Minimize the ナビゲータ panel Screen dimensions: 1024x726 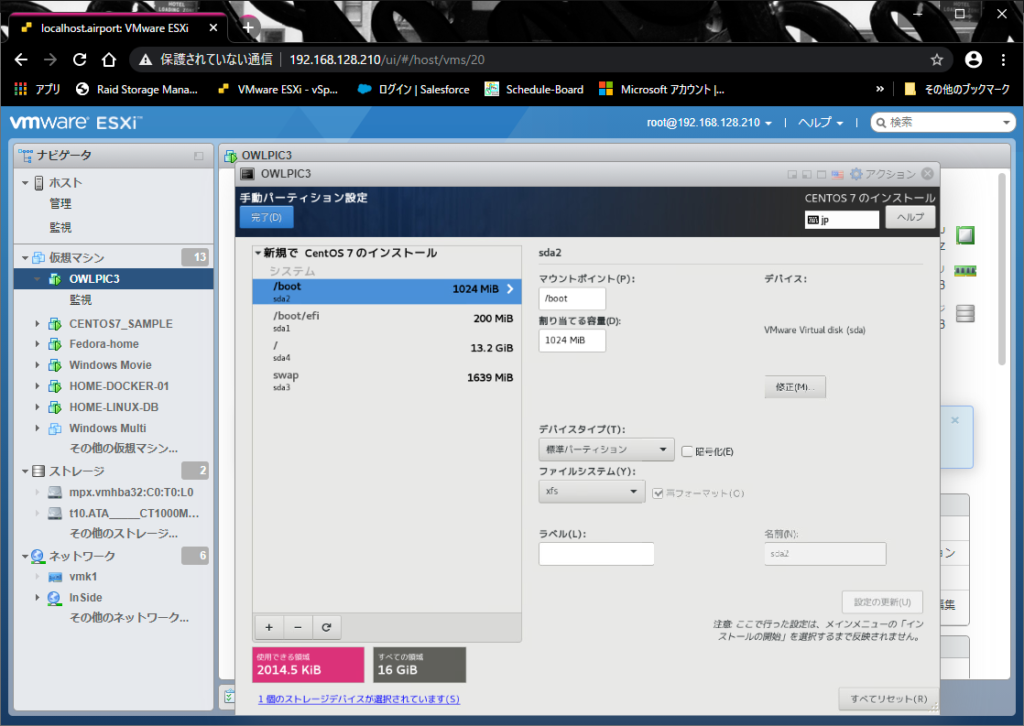point(199,156)
